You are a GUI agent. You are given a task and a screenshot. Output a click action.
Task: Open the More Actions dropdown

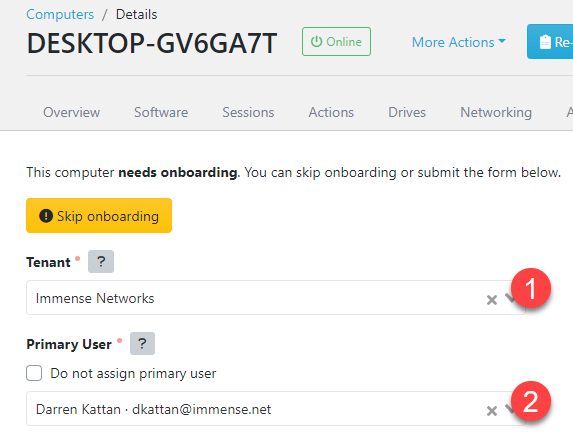point(459,42)
